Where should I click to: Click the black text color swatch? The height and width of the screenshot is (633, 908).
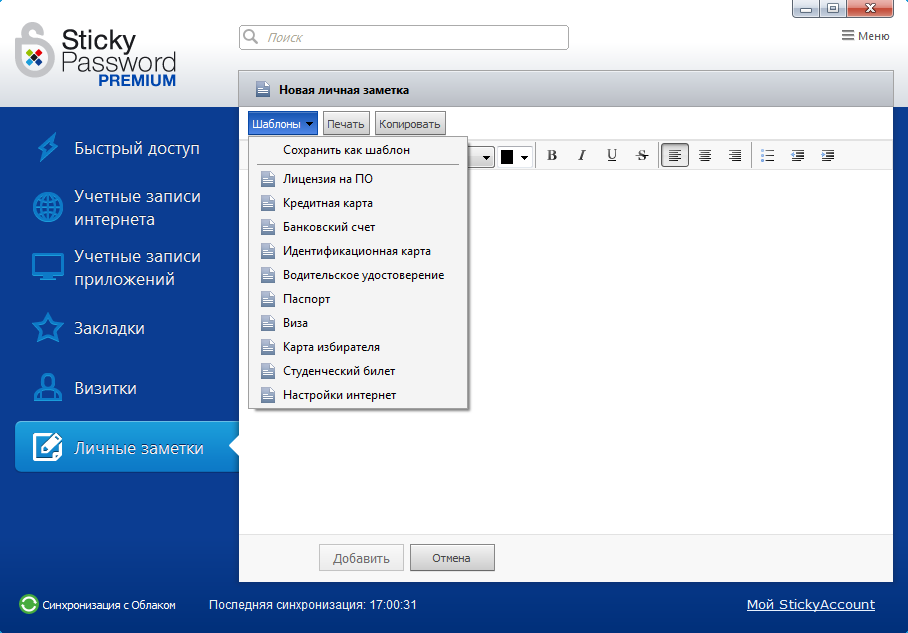[x=508, y=155]
